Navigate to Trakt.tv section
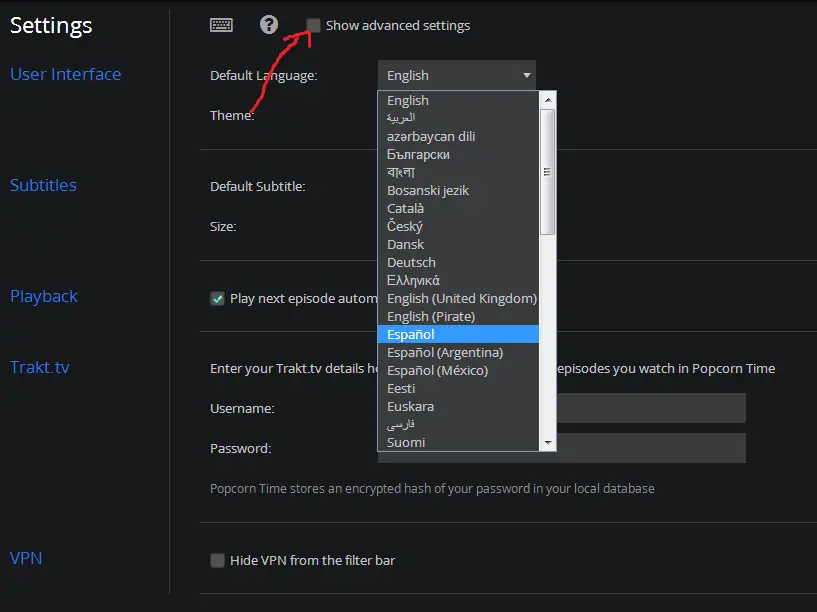The image size is (817, 612). [40, 367]
